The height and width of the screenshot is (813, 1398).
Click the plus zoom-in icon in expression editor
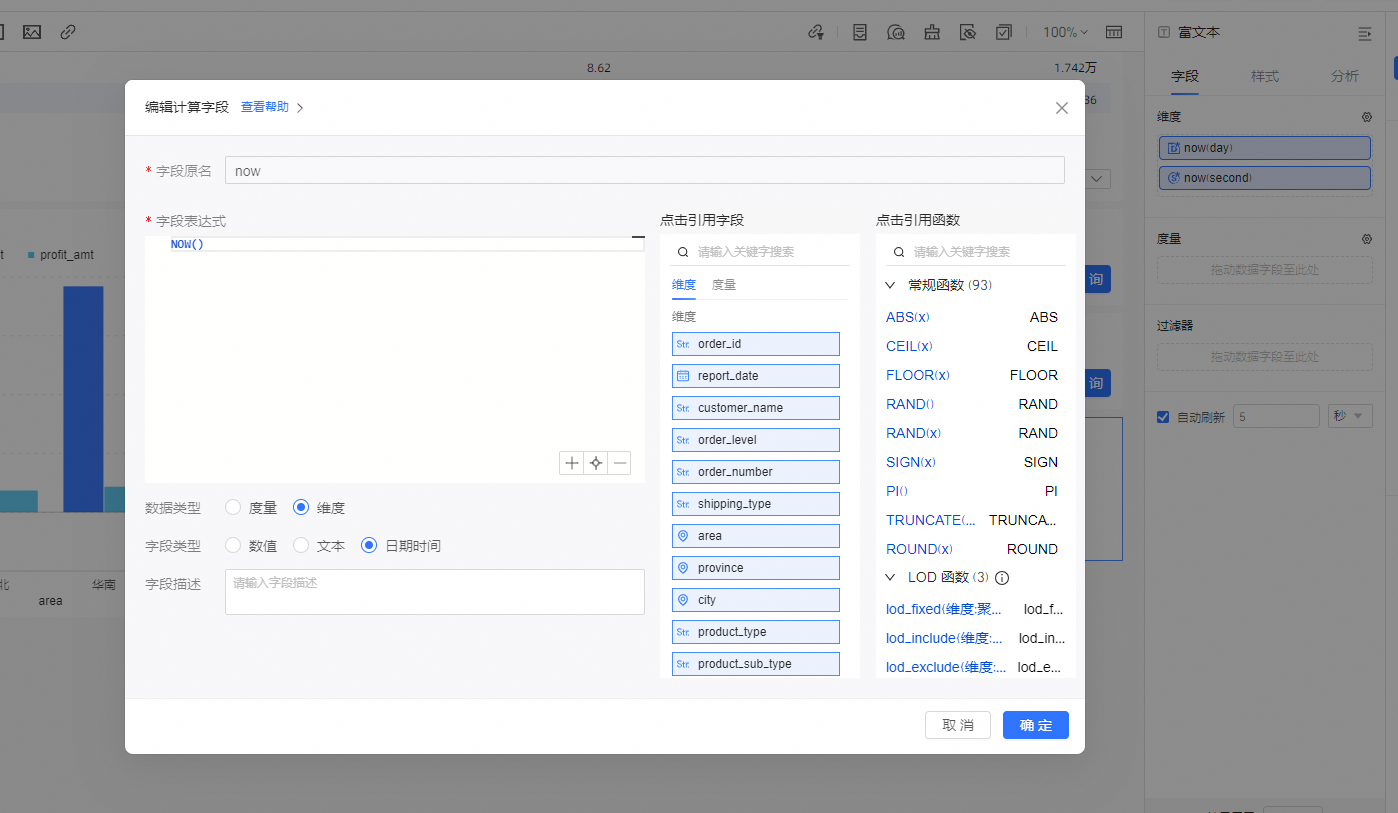(571, 462)
